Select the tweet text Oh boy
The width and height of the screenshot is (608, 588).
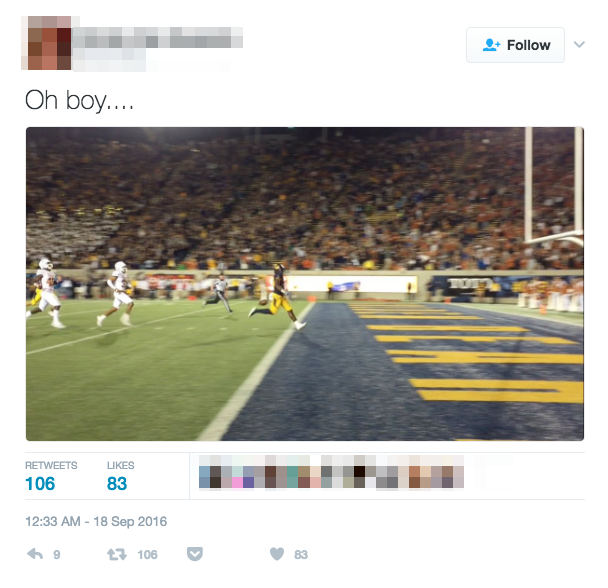click(x=79, y=100)
